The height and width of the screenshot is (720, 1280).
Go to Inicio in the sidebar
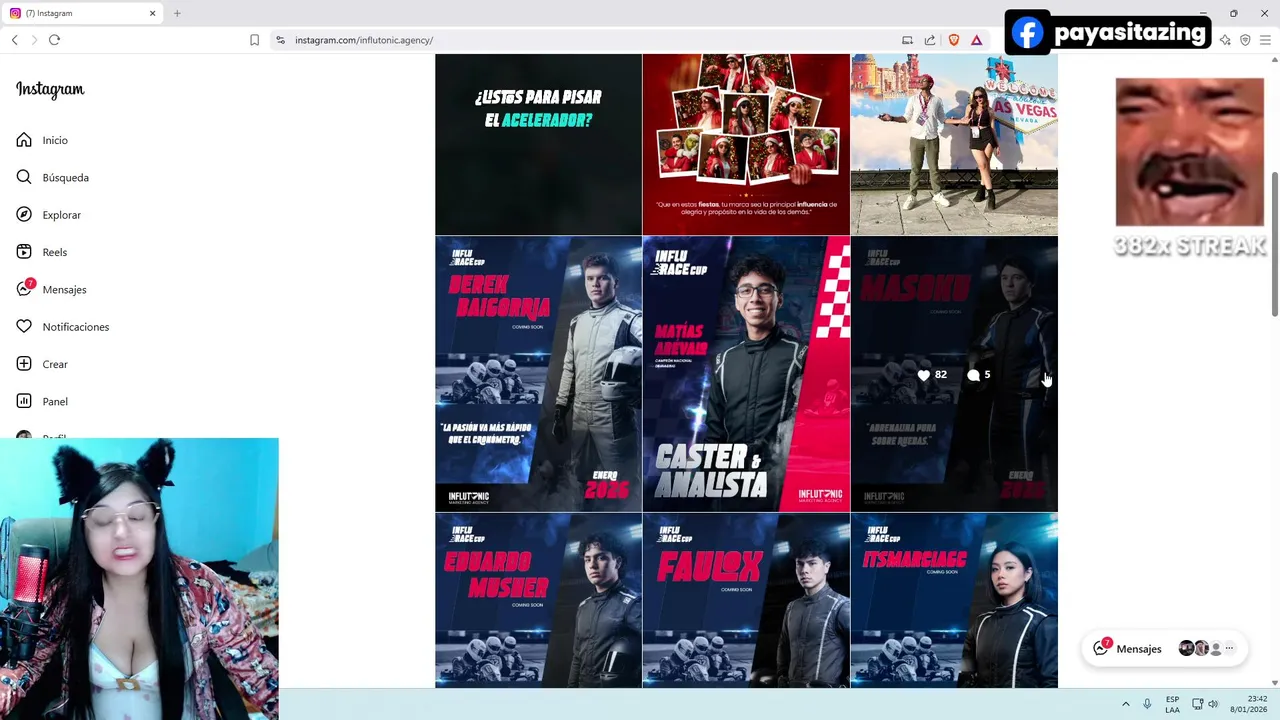pyautogui.click(x=55, y=141)
